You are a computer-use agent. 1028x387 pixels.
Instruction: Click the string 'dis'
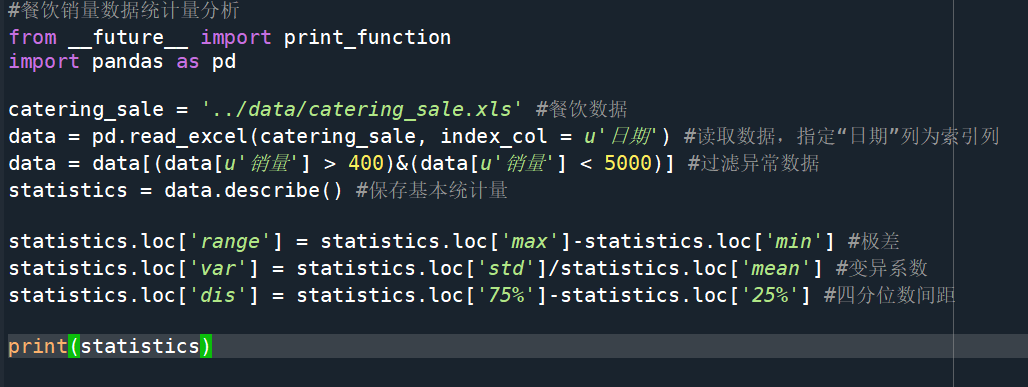pos(218,296)
